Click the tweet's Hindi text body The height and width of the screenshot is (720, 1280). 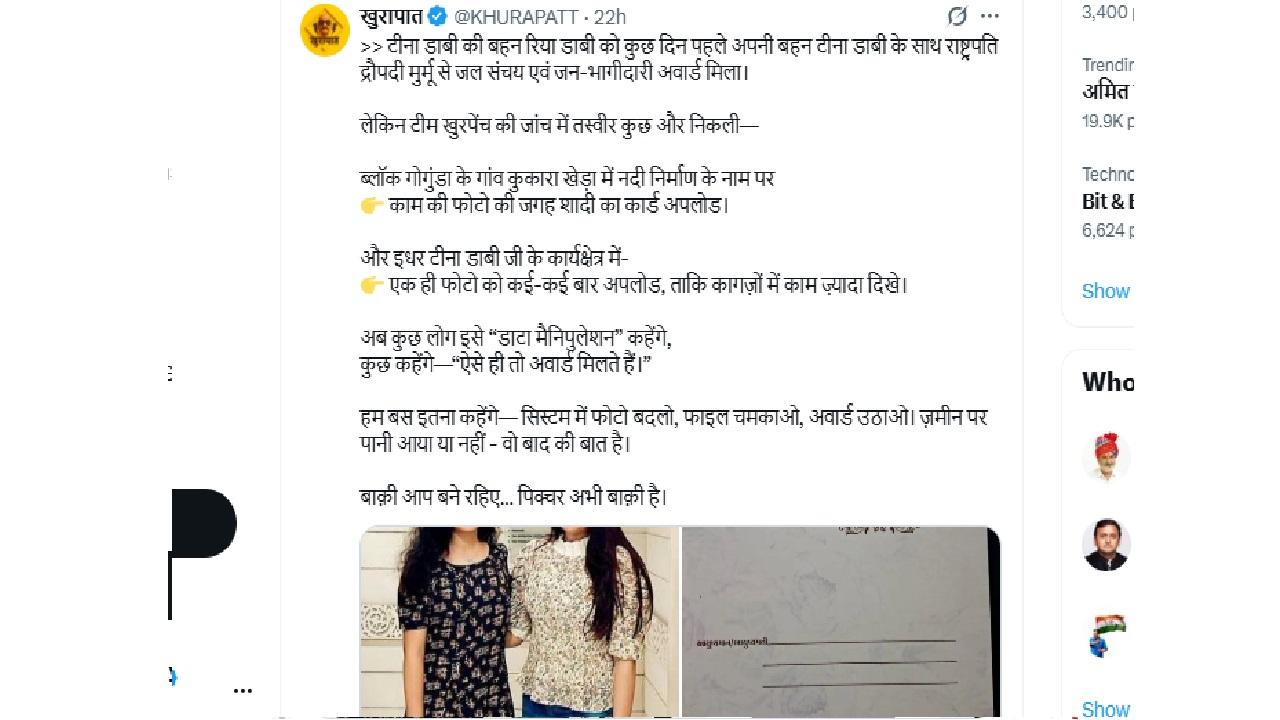tap(674, 270)
